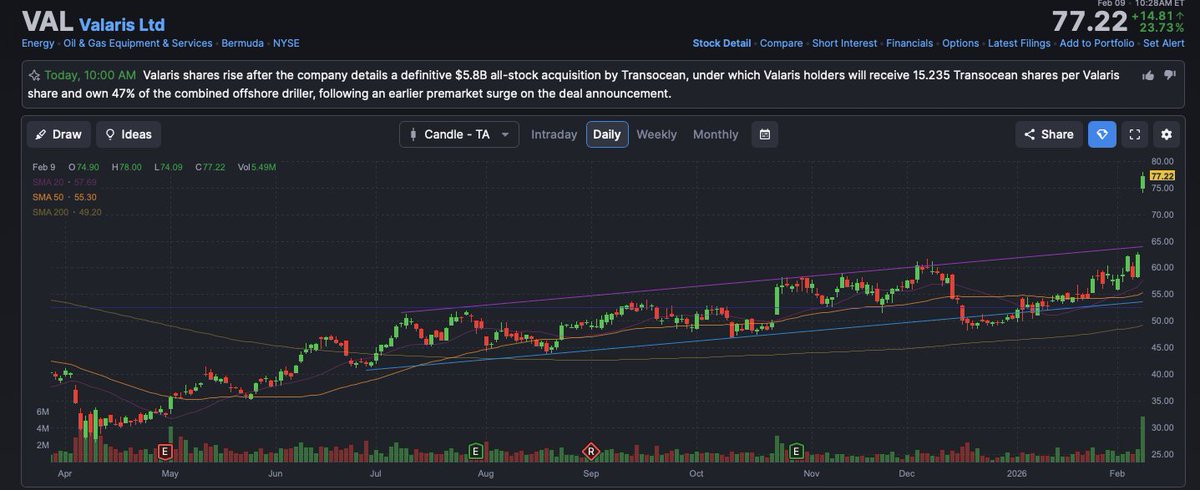Click the thumbs down icon on news summary
The height and width of the screenshot is (490, 1200).
coord(1169,75)
